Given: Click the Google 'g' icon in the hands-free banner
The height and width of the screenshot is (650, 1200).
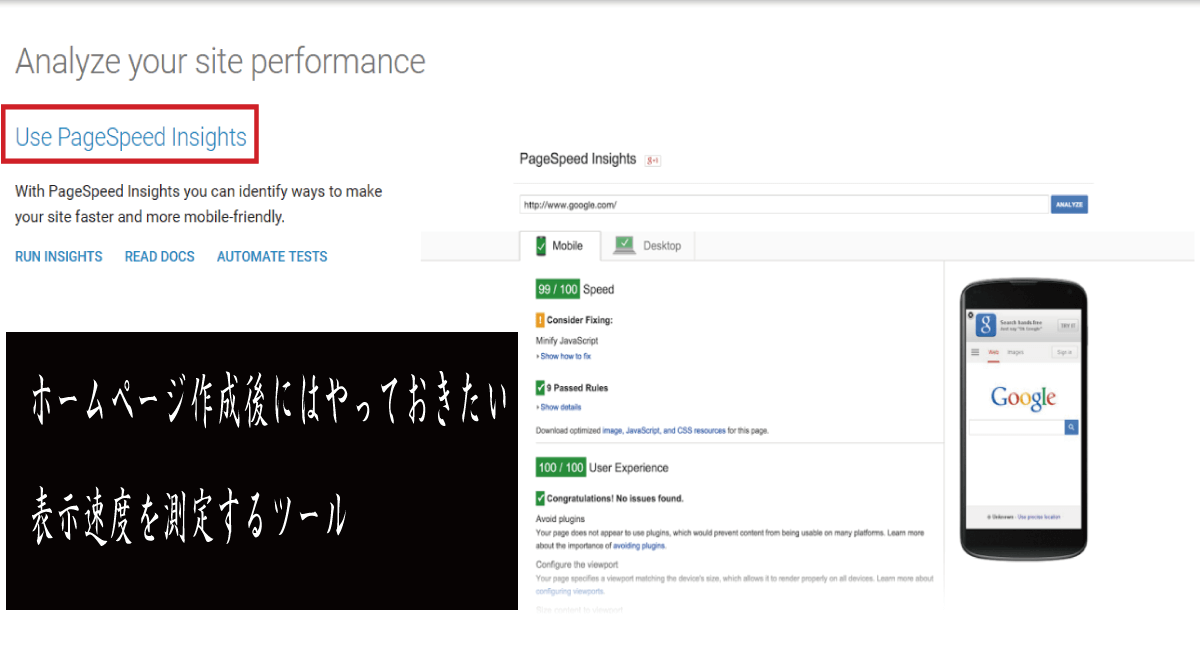Looking at the screenshot, I should [x=986, y=324].
